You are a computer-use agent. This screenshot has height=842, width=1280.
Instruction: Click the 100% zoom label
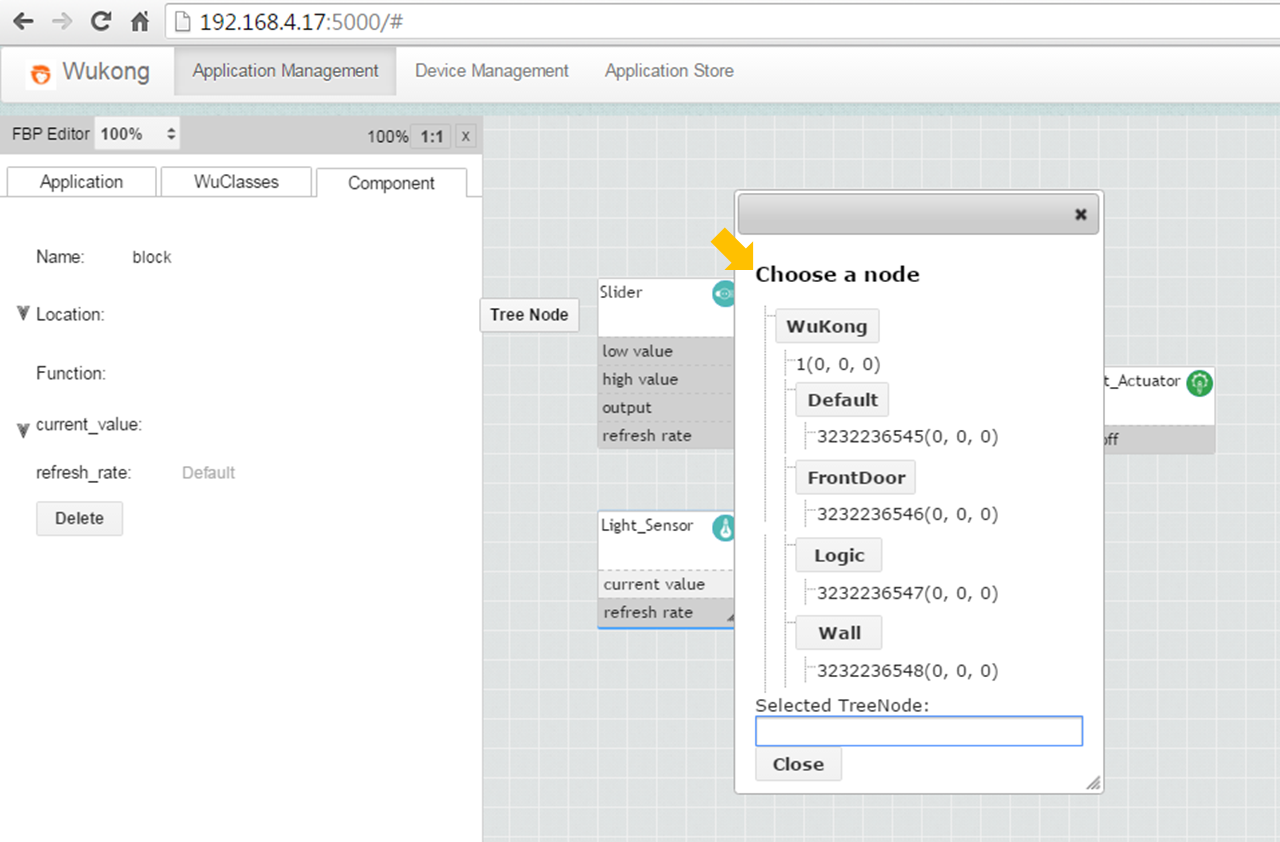click(387, 137)
